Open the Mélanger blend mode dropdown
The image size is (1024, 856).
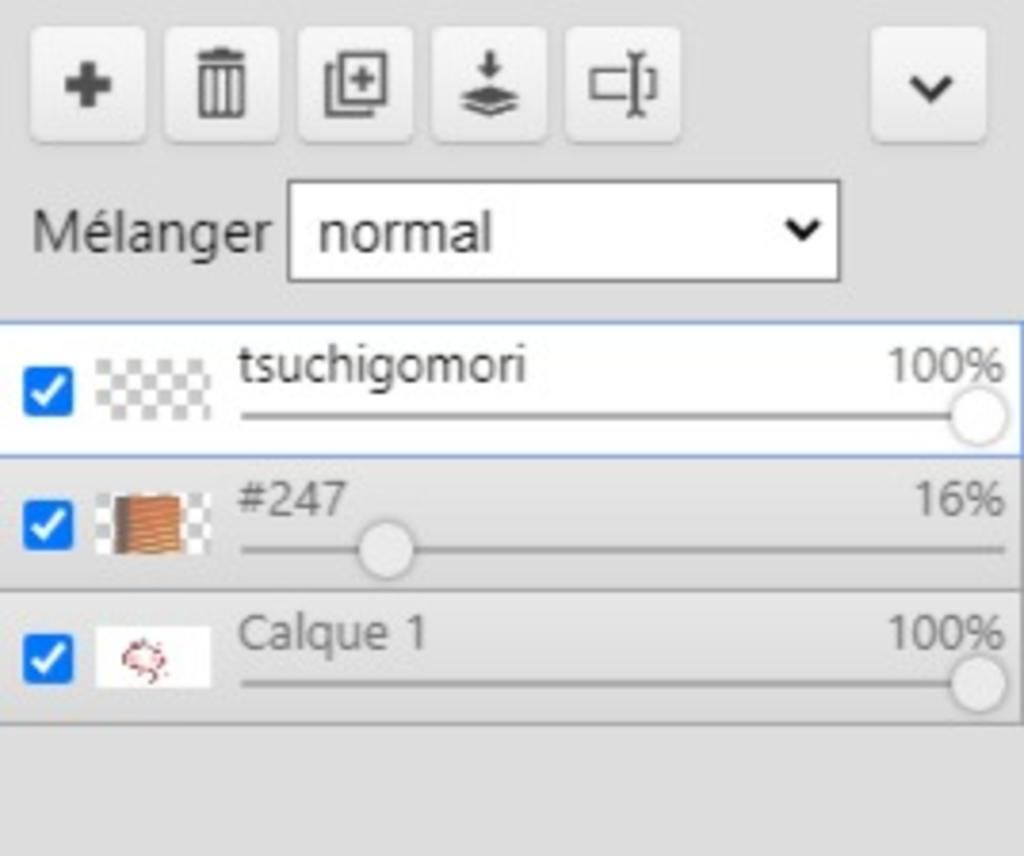[x=563, y=231]
